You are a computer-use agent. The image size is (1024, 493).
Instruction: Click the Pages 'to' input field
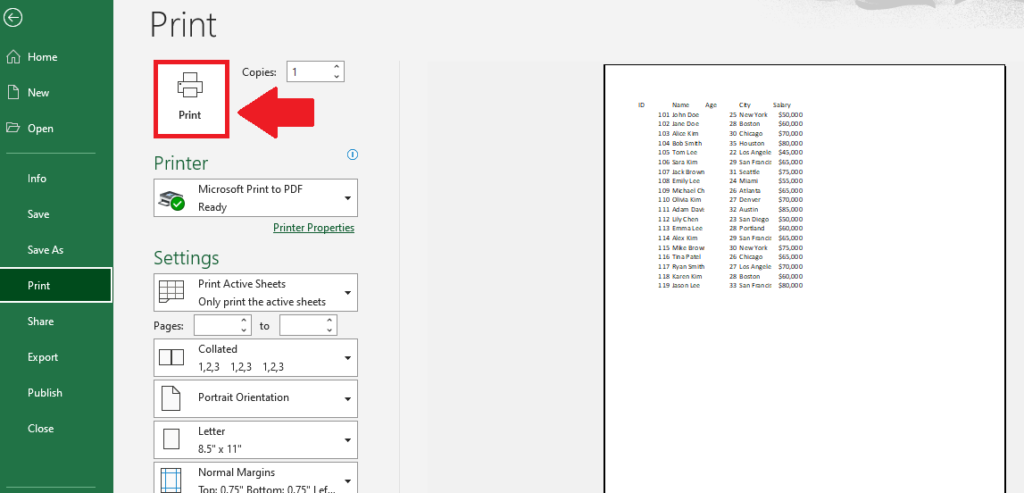click(x=301, y=326)
